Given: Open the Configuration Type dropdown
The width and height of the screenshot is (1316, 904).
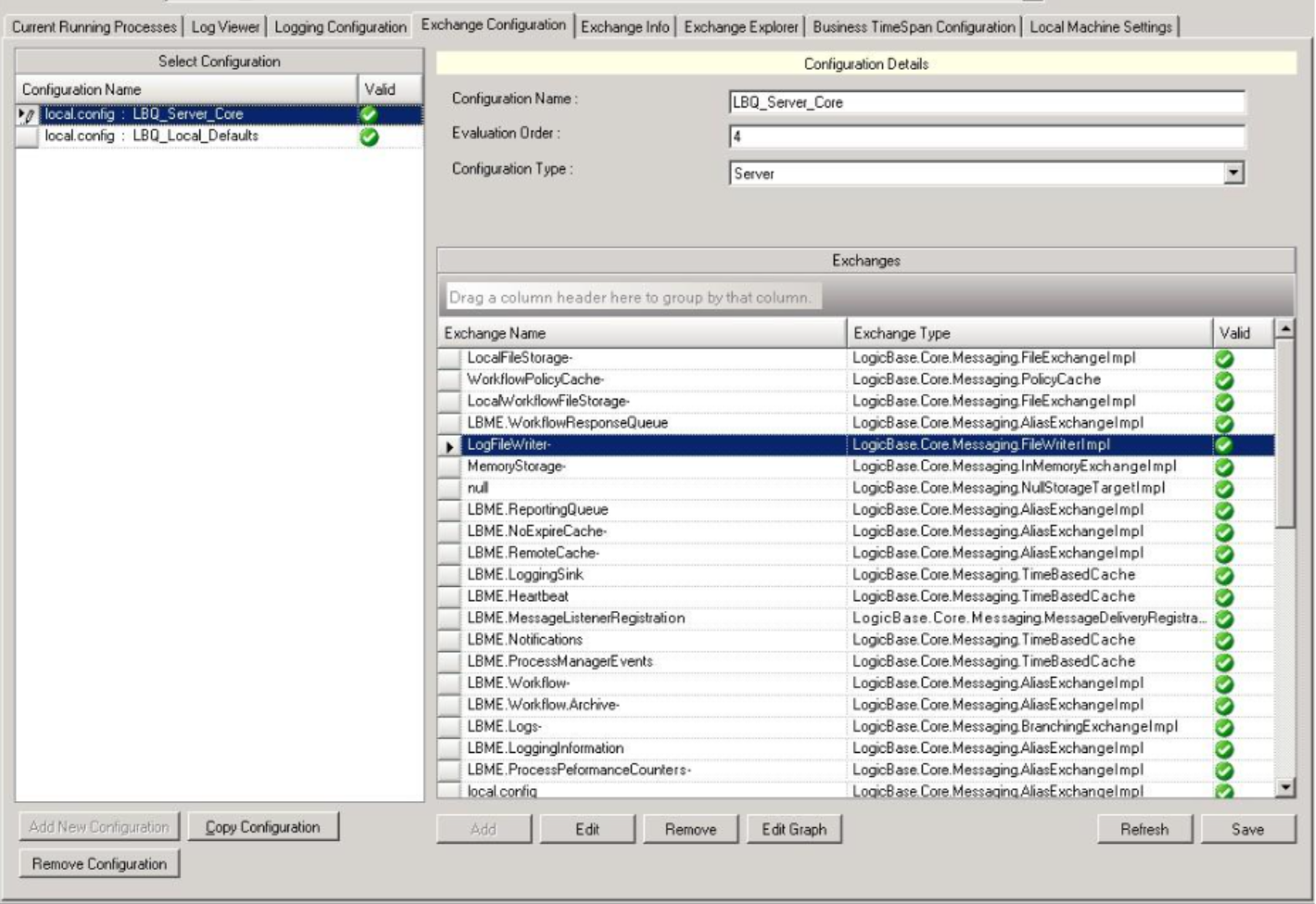Looking at the screenshot, I should 1233,173.
